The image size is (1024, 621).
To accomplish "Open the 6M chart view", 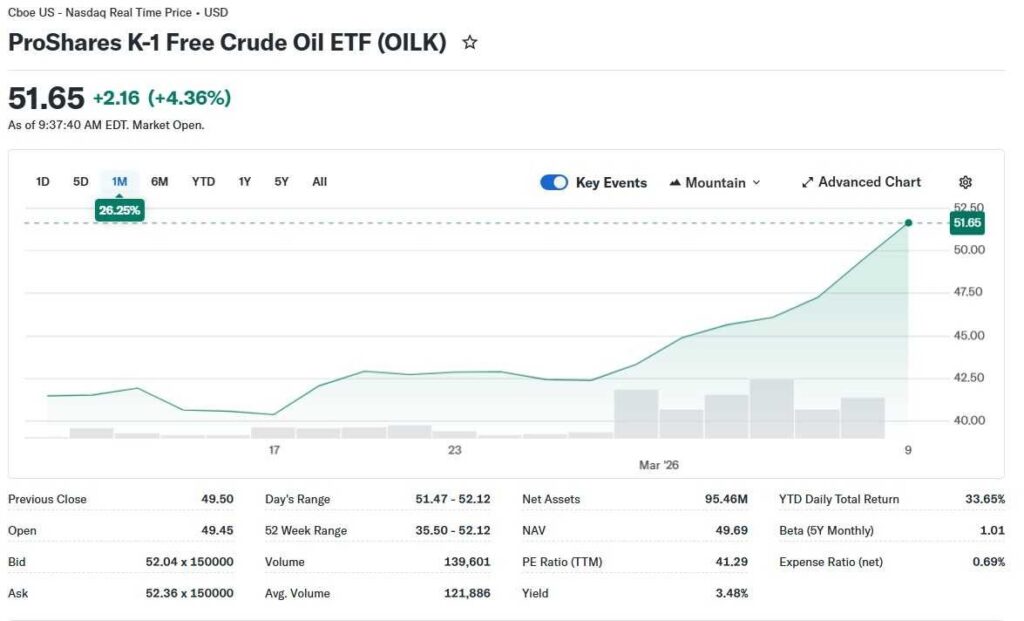I will [158, 181].
